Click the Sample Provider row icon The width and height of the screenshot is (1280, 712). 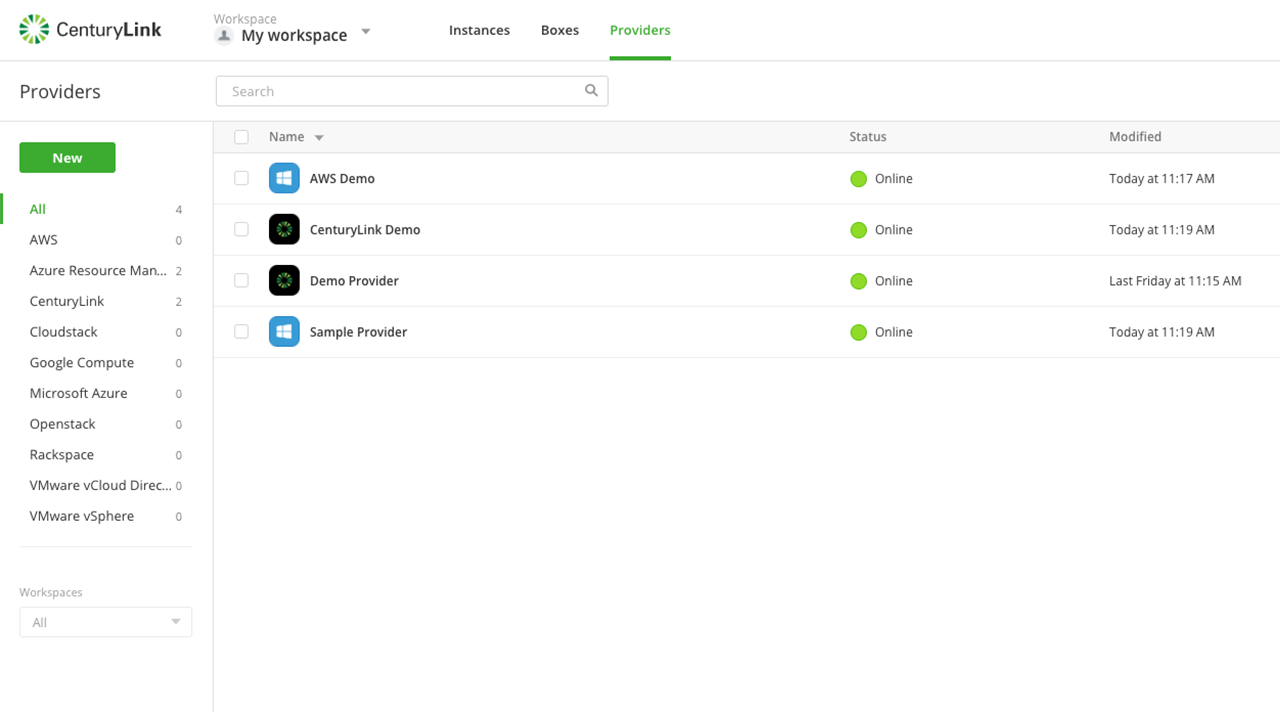click(284, 331)
